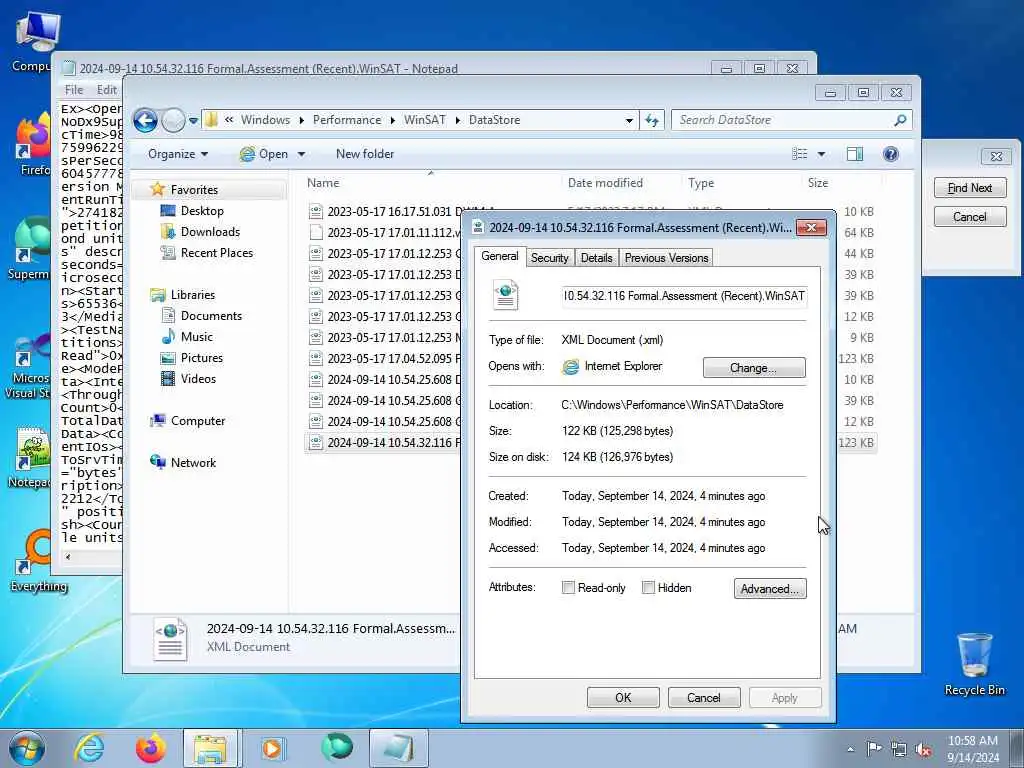Click New folder in Explorer toolbar
1024x768 pixels.
[x=364, y=154]
